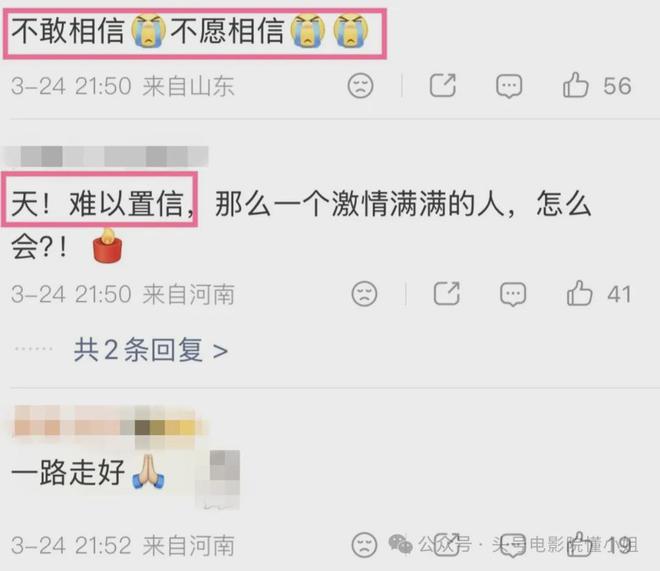Expand 共2条回复 replies
Screen dimensions: 660x571
point(151,350)
